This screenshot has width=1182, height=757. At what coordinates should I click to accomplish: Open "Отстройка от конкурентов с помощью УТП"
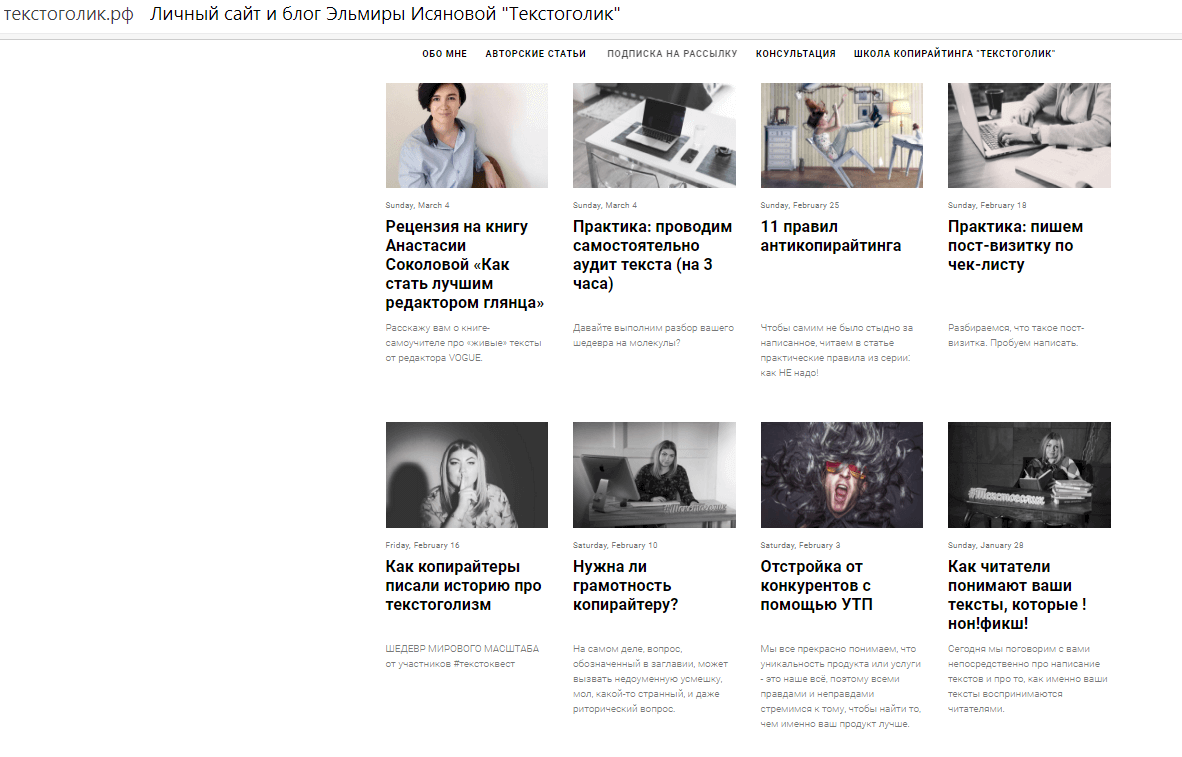(x=816, y=586)
